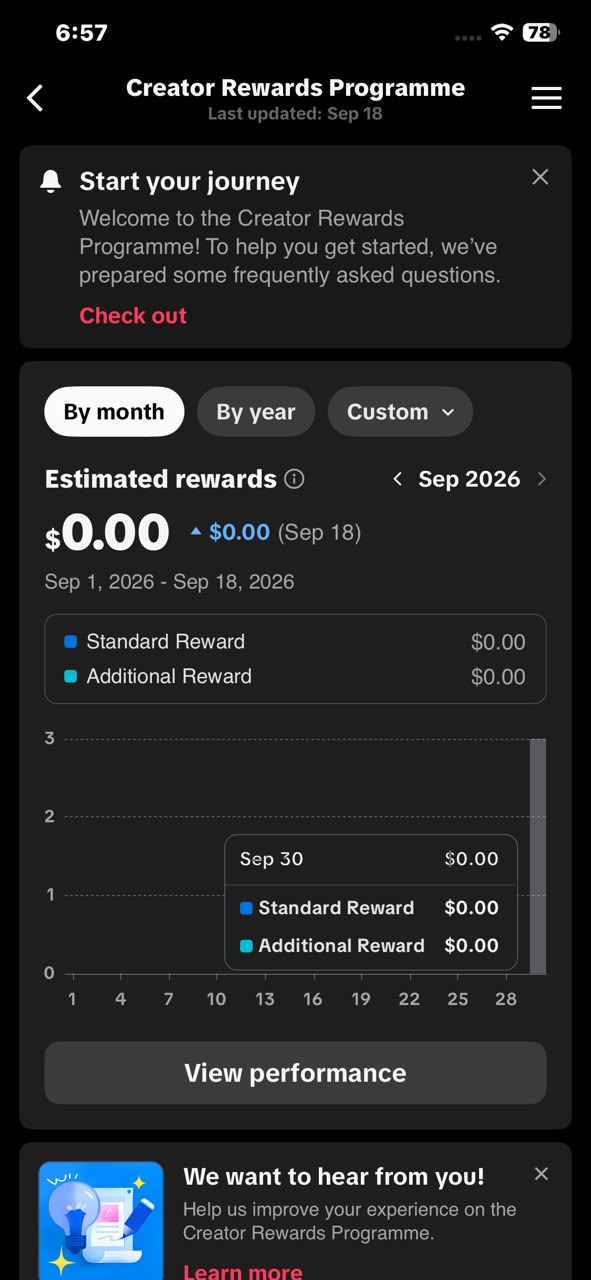Tap the lightbulb feedback illustration
The height and width of the screenshot is (1280, 591).
(101, 1220)
